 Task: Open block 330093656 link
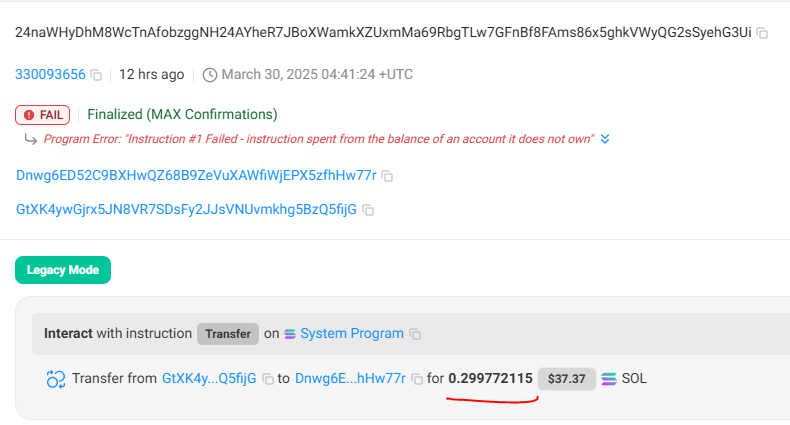50,75
